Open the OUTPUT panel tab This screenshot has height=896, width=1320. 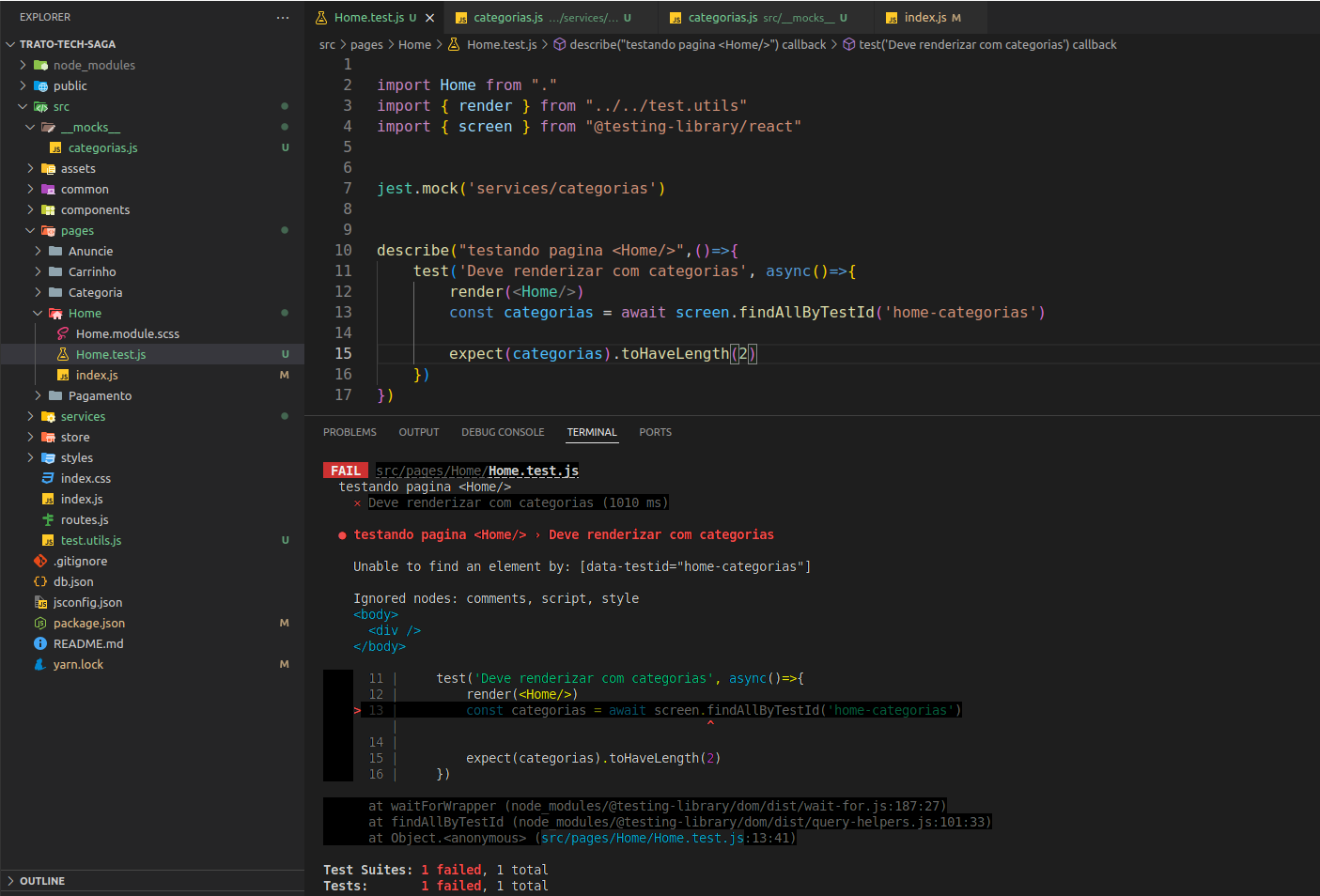[419, 432]
